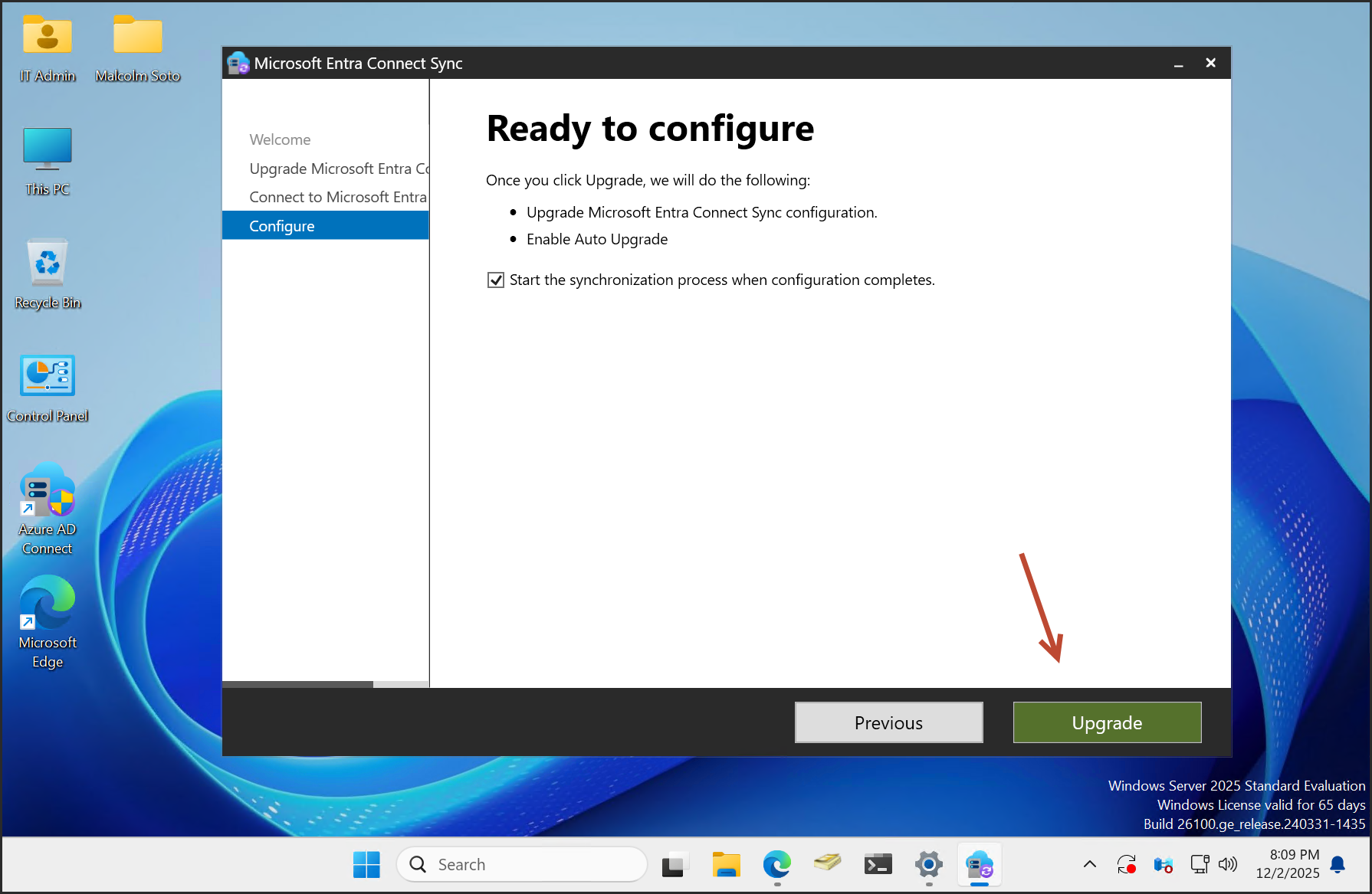Viewport: 1372px width, 894px height.
Task: Show hidden system tray icons
Action: click(1089, 865)
